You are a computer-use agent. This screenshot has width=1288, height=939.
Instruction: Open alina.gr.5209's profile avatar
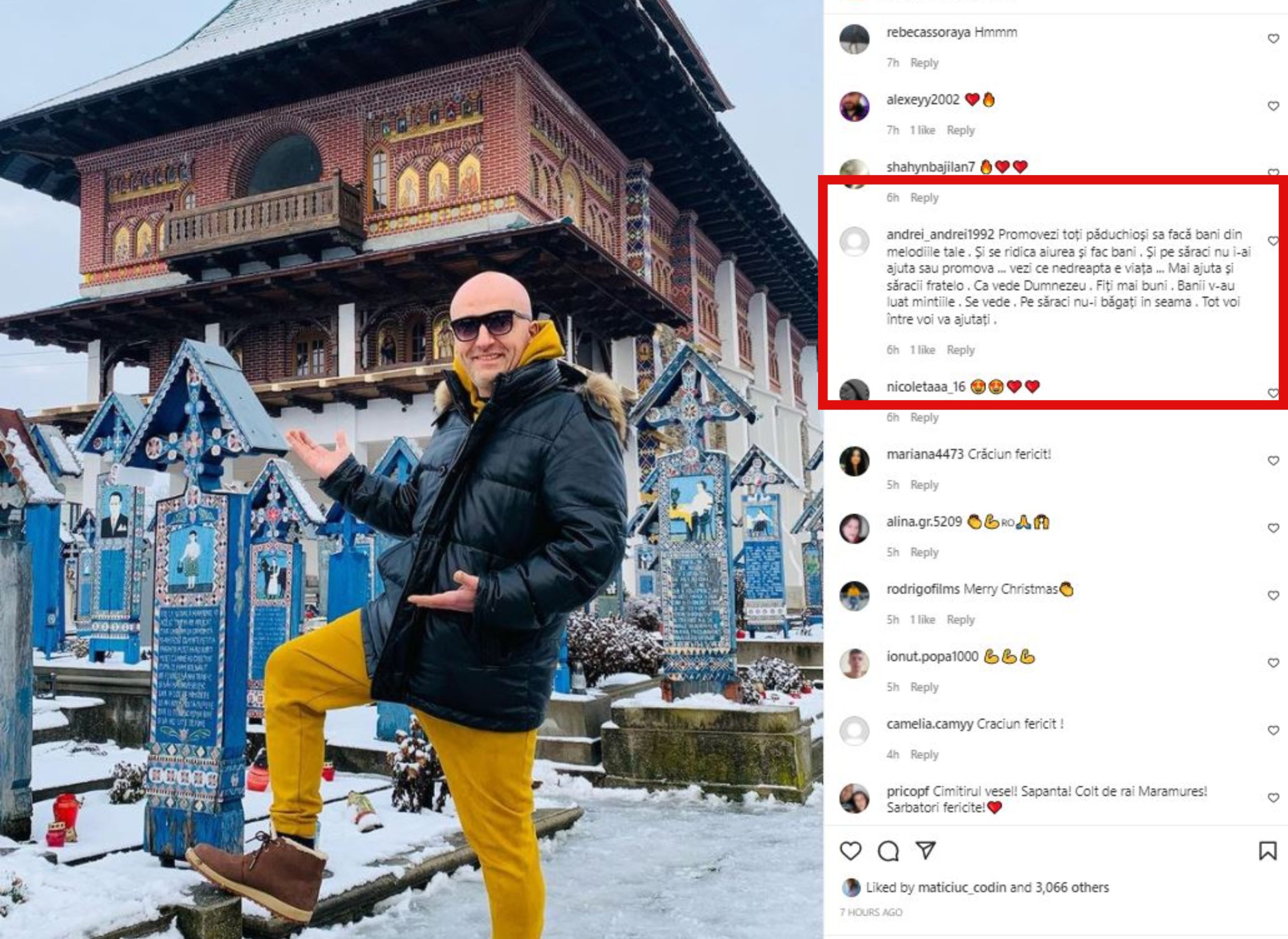854,529
